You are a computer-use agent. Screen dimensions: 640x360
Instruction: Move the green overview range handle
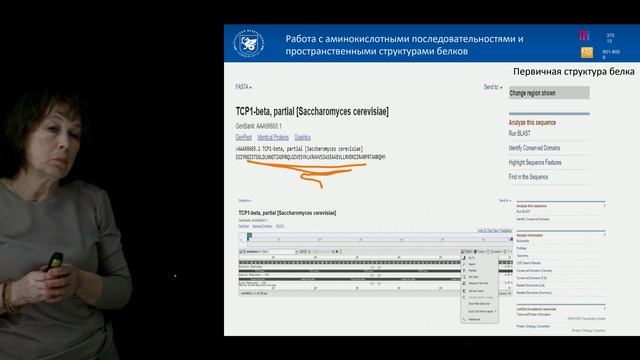[249, 236]
